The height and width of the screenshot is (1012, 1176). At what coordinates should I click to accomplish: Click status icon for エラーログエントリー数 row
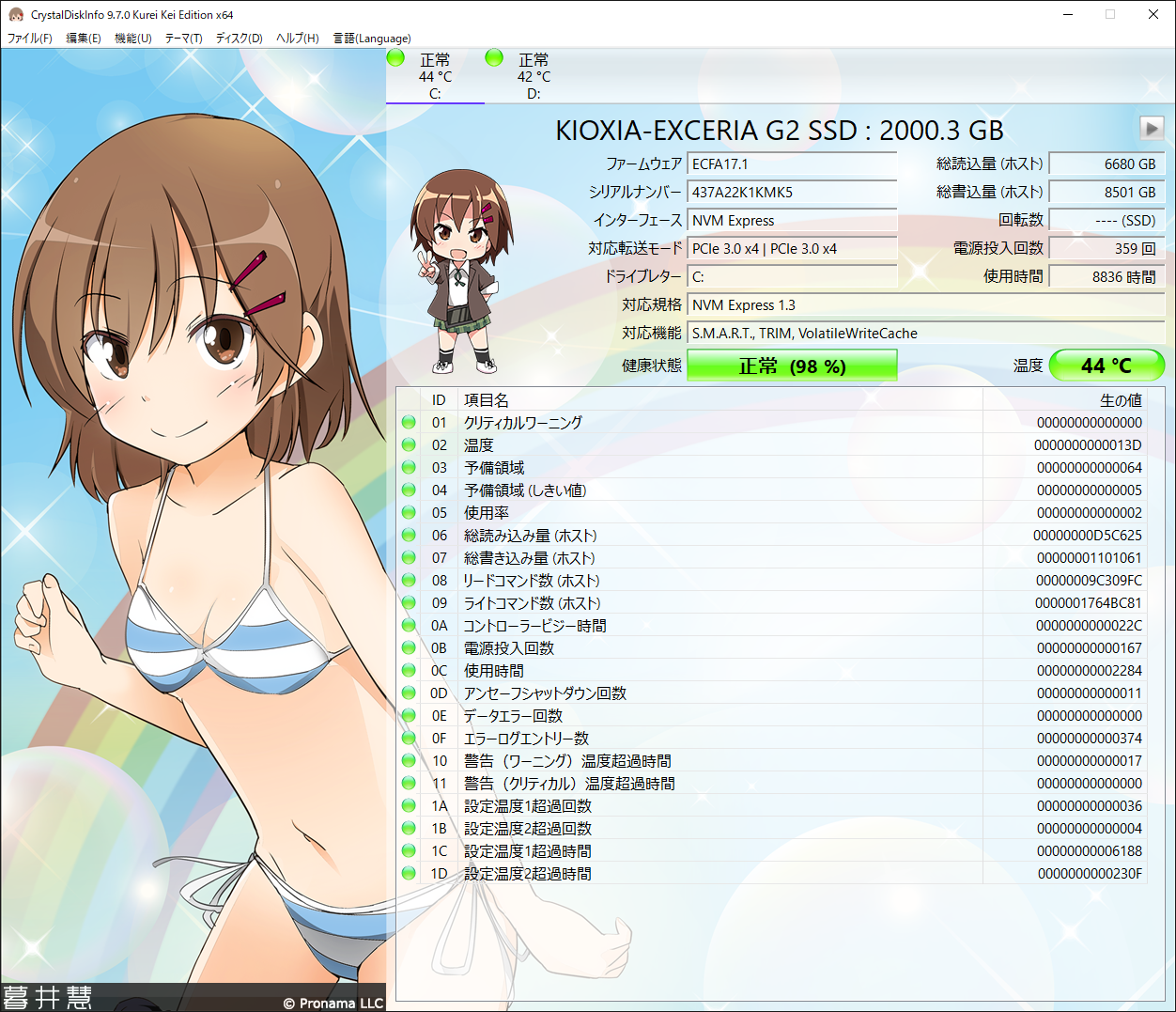coord(409,738)
